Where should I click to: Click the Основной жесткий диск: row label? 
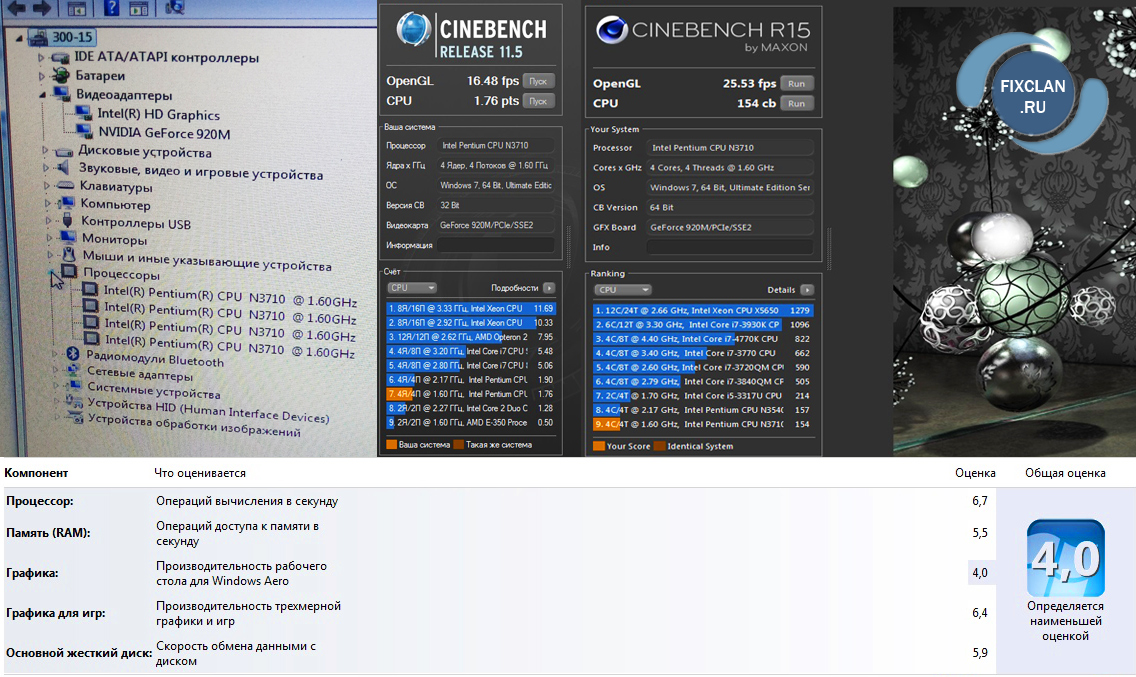pos(79,652)
